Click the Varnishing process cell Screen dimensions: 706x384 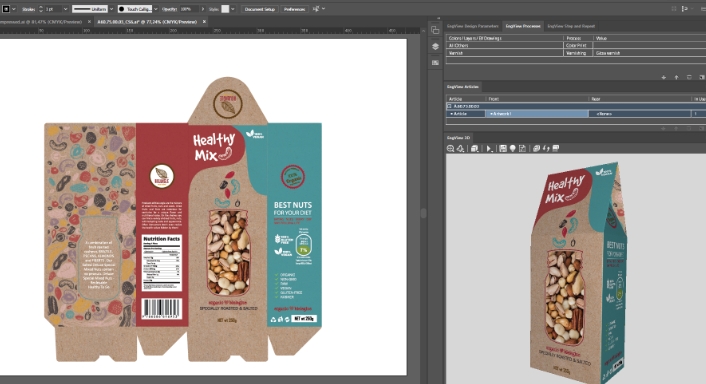coord(579,53)
